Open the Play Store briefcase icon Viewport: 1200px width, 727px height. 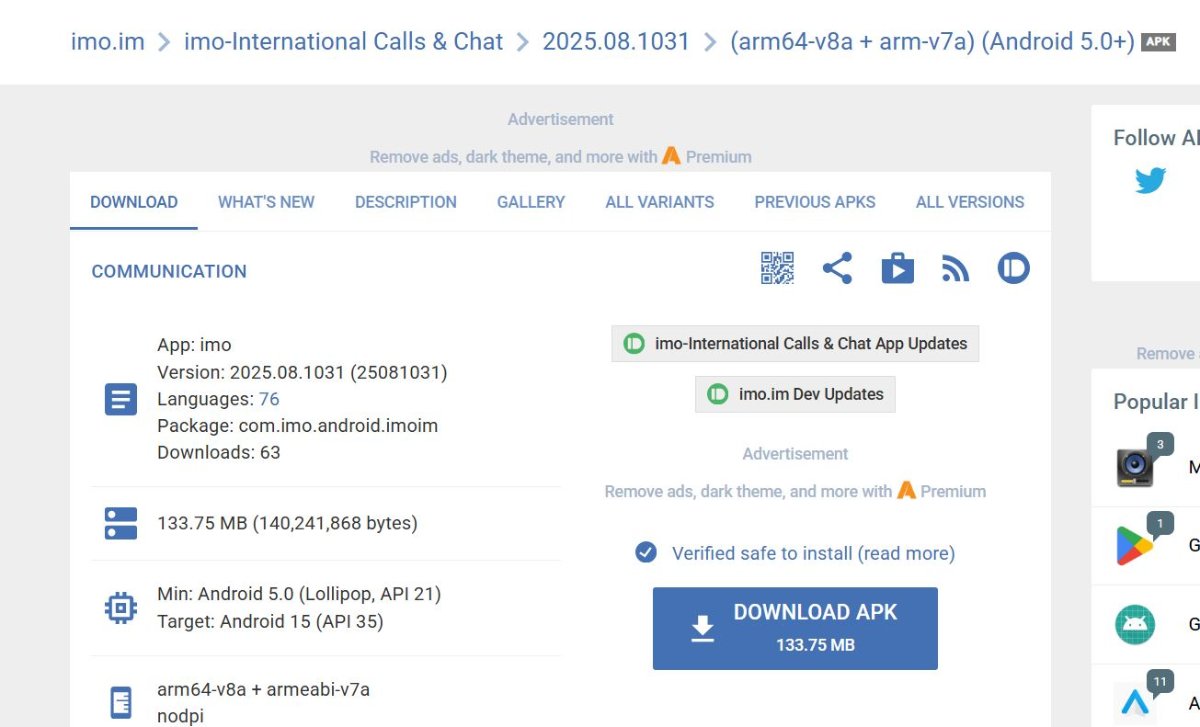pos(897,268)
